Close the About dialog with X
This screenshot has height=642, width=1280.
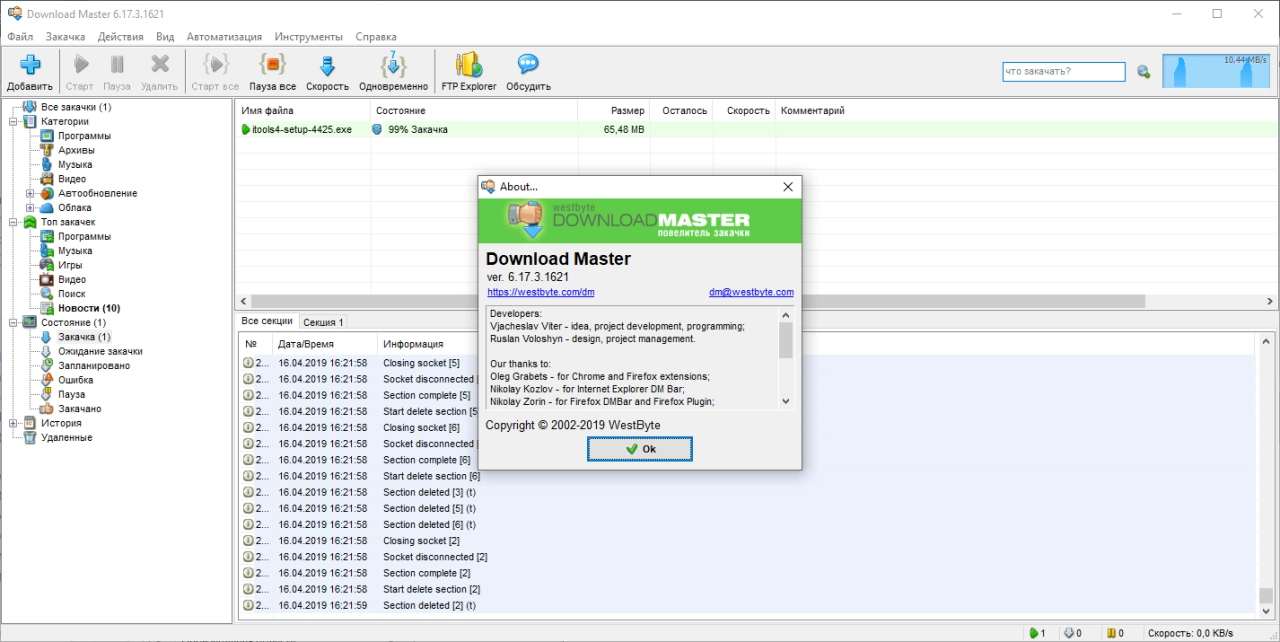point(788,186)
